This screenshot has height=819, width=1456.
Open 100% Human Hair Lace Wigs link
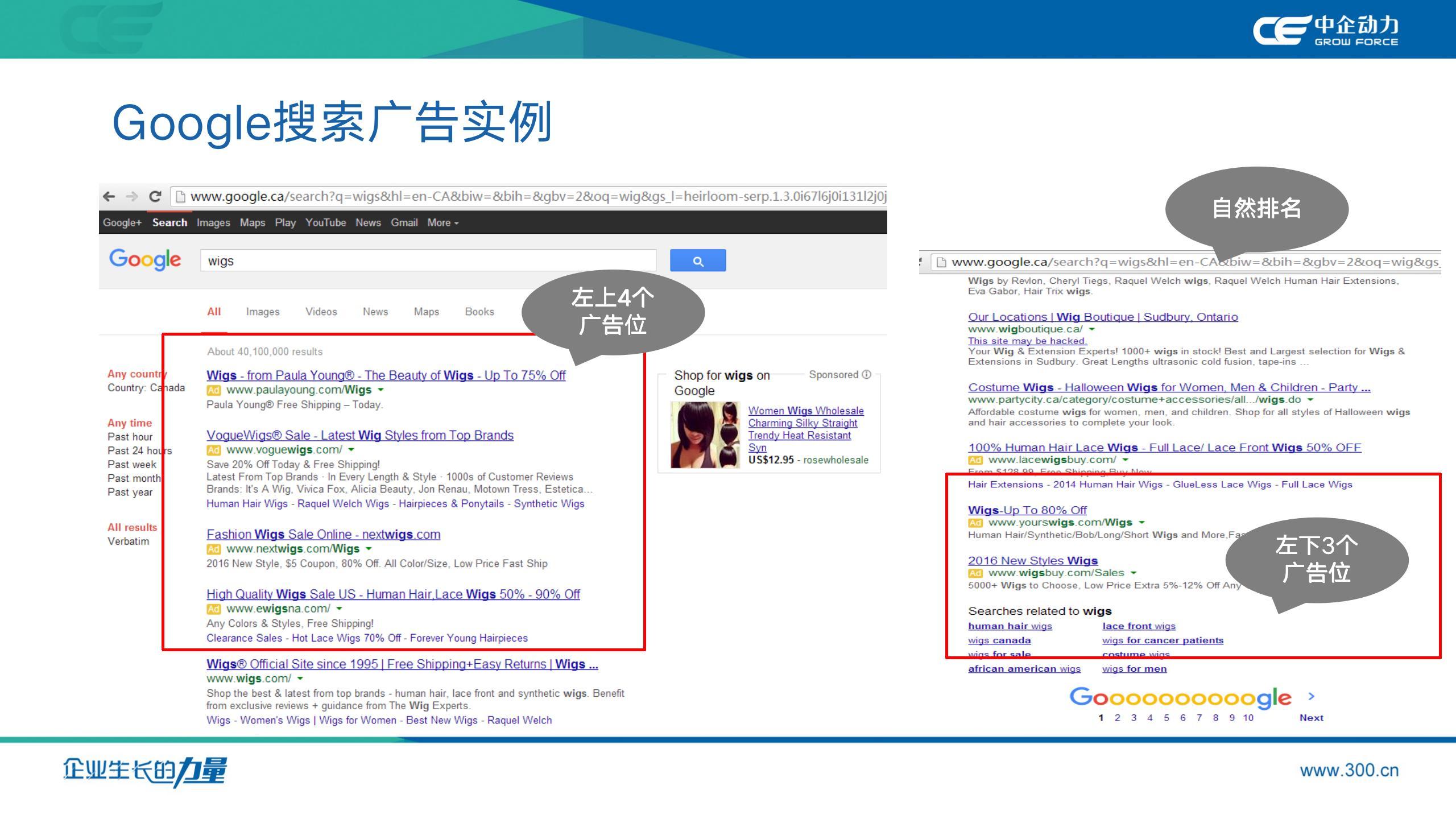tap(1165, 448)
